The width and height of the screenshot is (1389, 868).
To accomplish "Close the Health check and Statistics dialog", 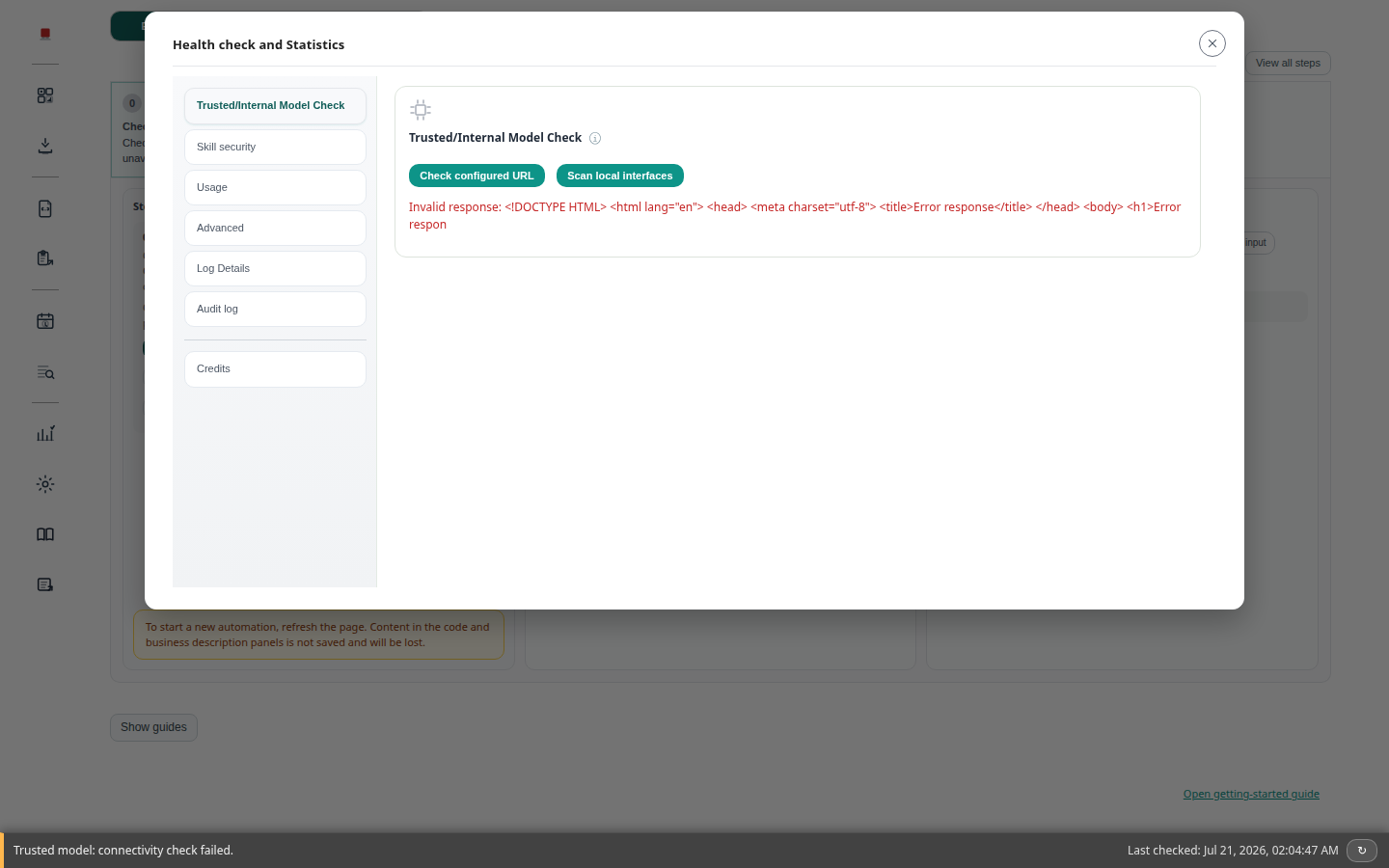I will [x=1212, y=43].
